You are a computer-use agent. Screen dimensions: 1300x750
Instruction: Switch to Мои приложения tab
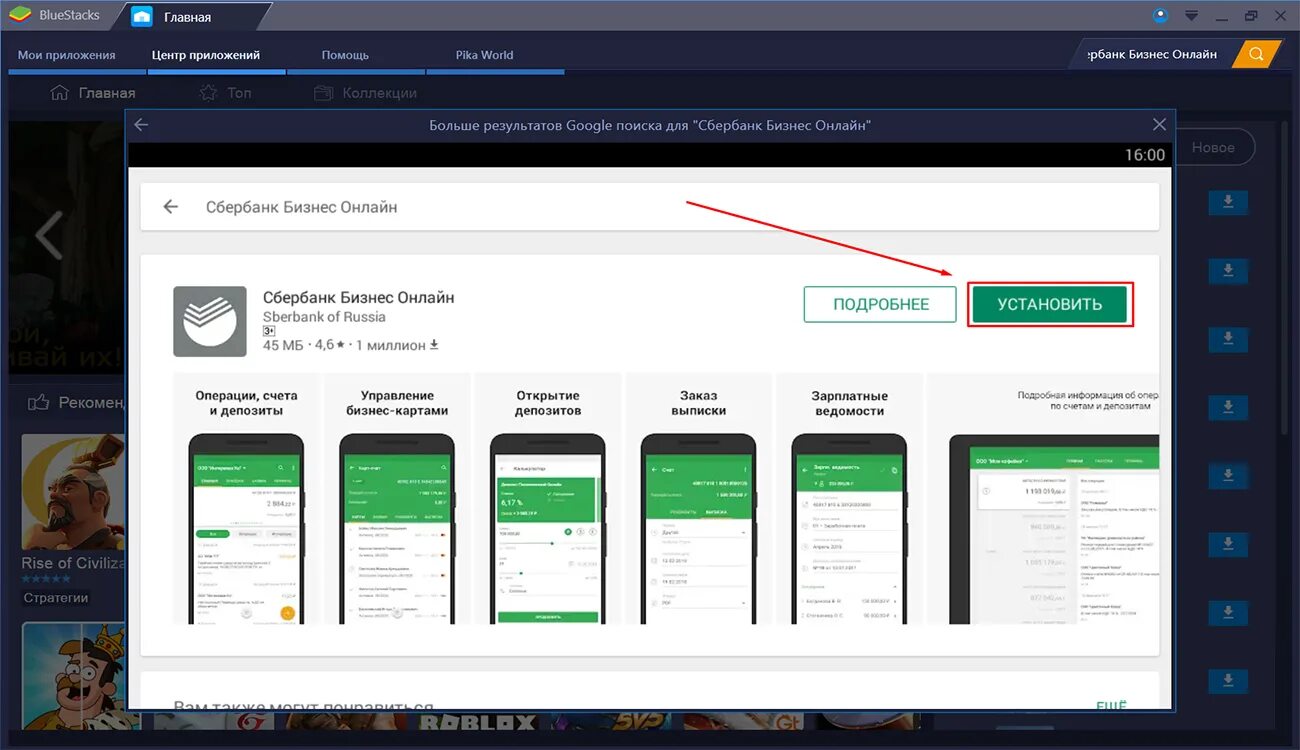(67, 55)
